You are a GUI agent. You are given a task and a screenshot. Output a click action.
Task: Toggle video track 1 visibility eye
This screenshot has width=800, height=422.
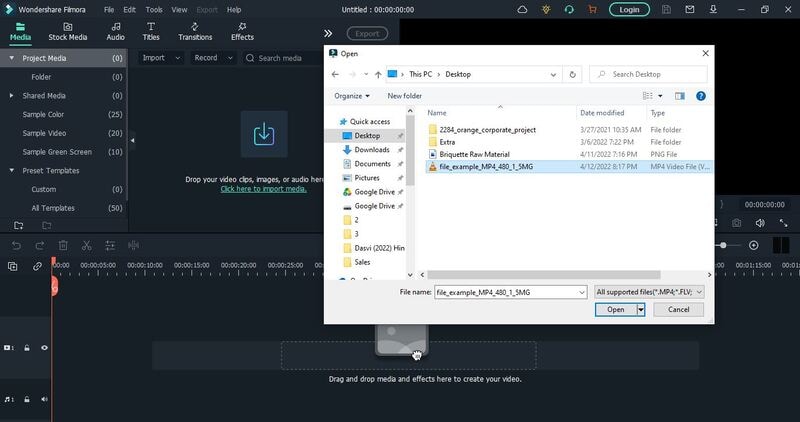click(44, 348)
